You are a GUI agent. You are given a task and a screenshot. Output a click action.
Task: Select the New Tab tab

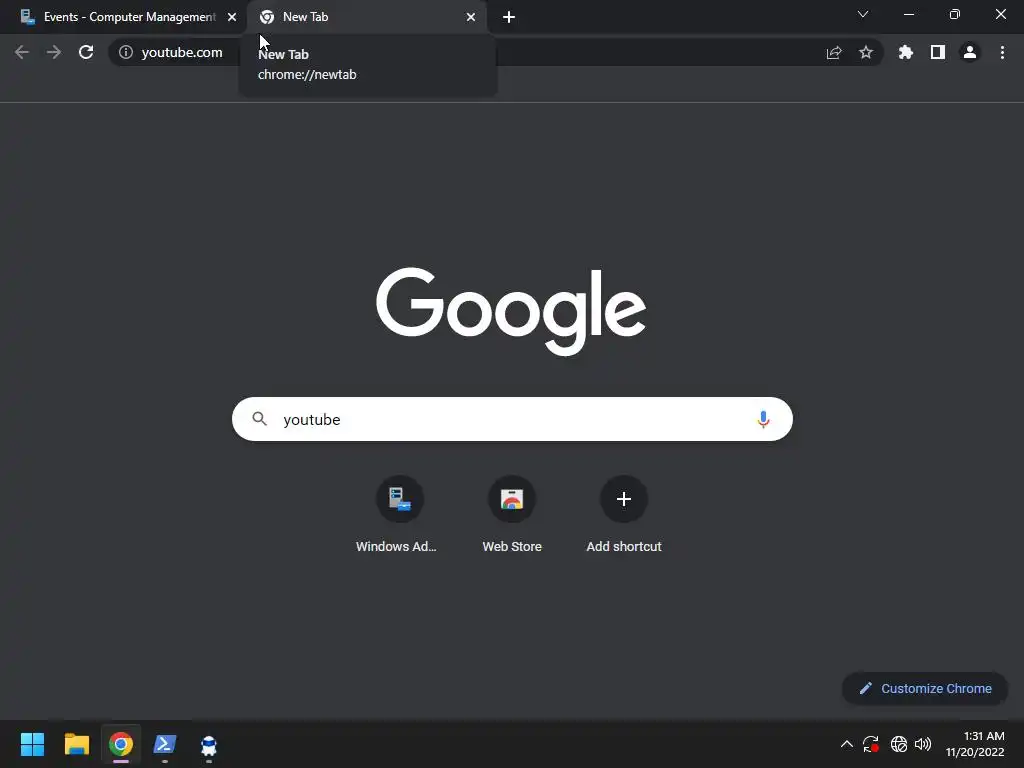pyautogui.click(x=366, y=17)
